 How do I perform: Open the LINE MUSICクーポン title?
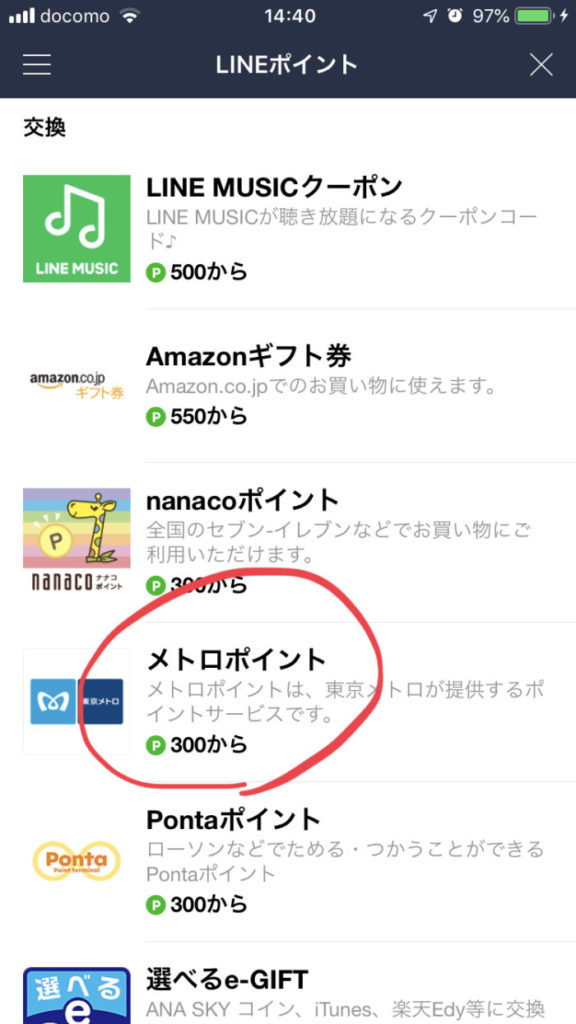(x=274, y=189)
